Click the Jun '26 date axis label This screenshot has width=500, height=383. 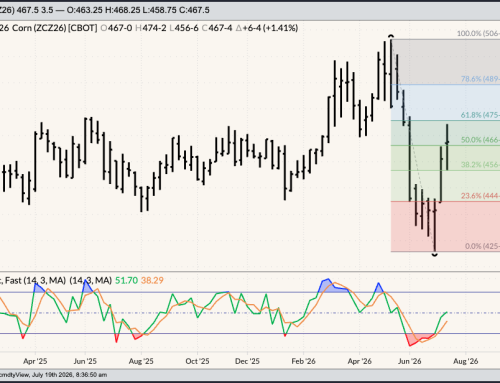409,361
